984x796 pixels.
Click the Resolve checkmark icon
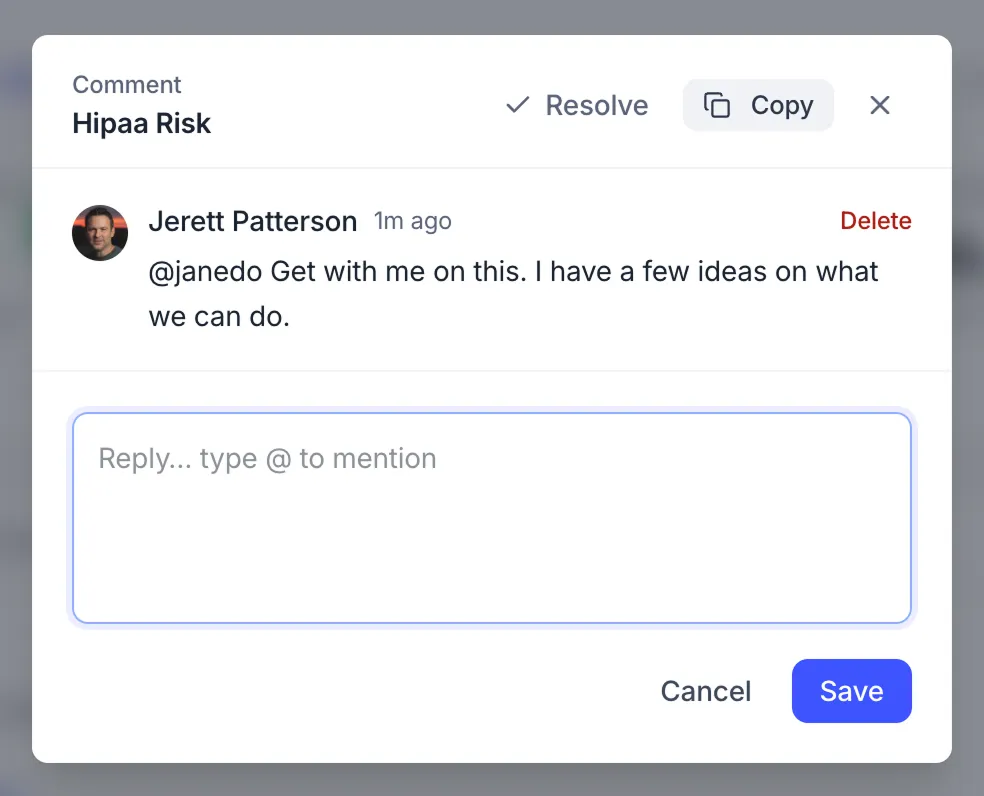(518, 105)
